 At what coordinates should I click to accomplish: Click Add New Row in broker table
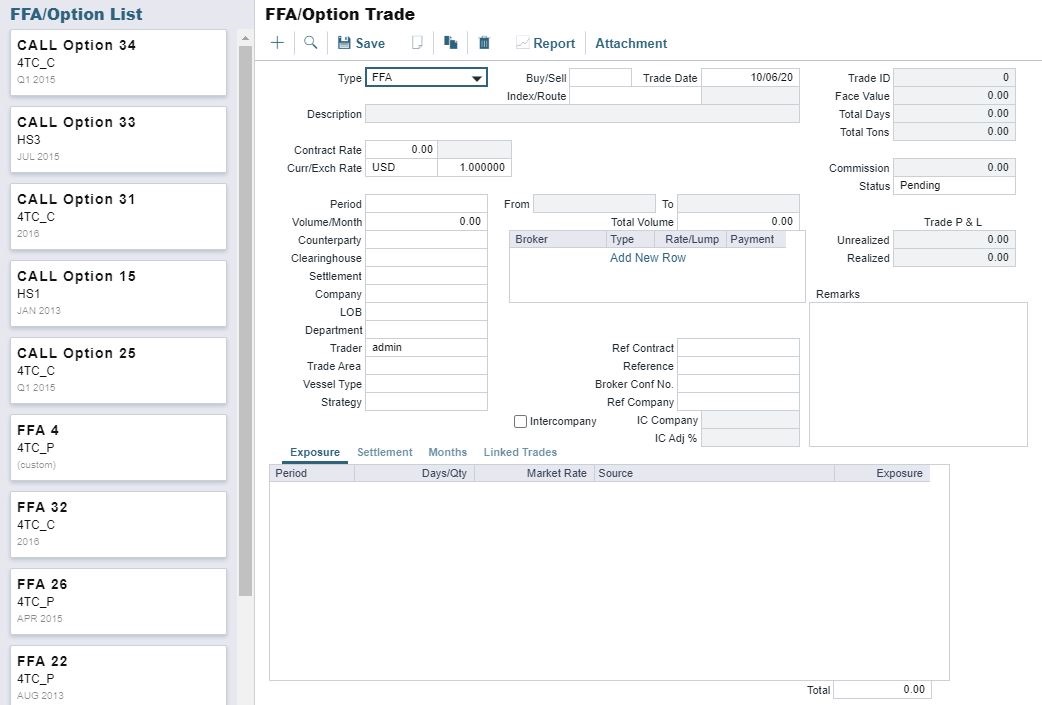(x=647, y=258)
